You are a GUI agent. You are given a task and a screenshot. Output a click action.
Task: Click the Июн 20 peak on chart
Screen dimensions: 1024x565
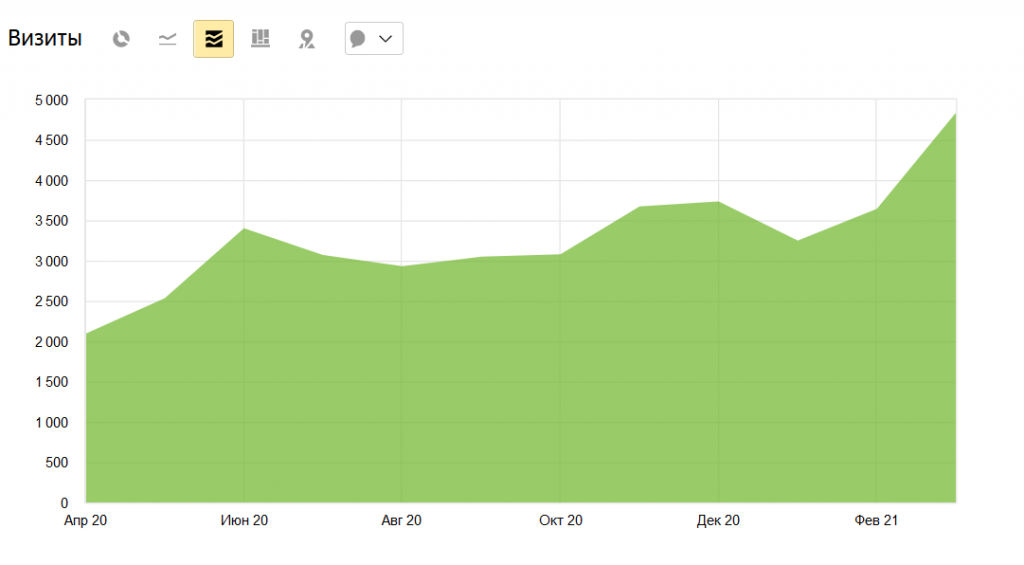tap(244, 229)
